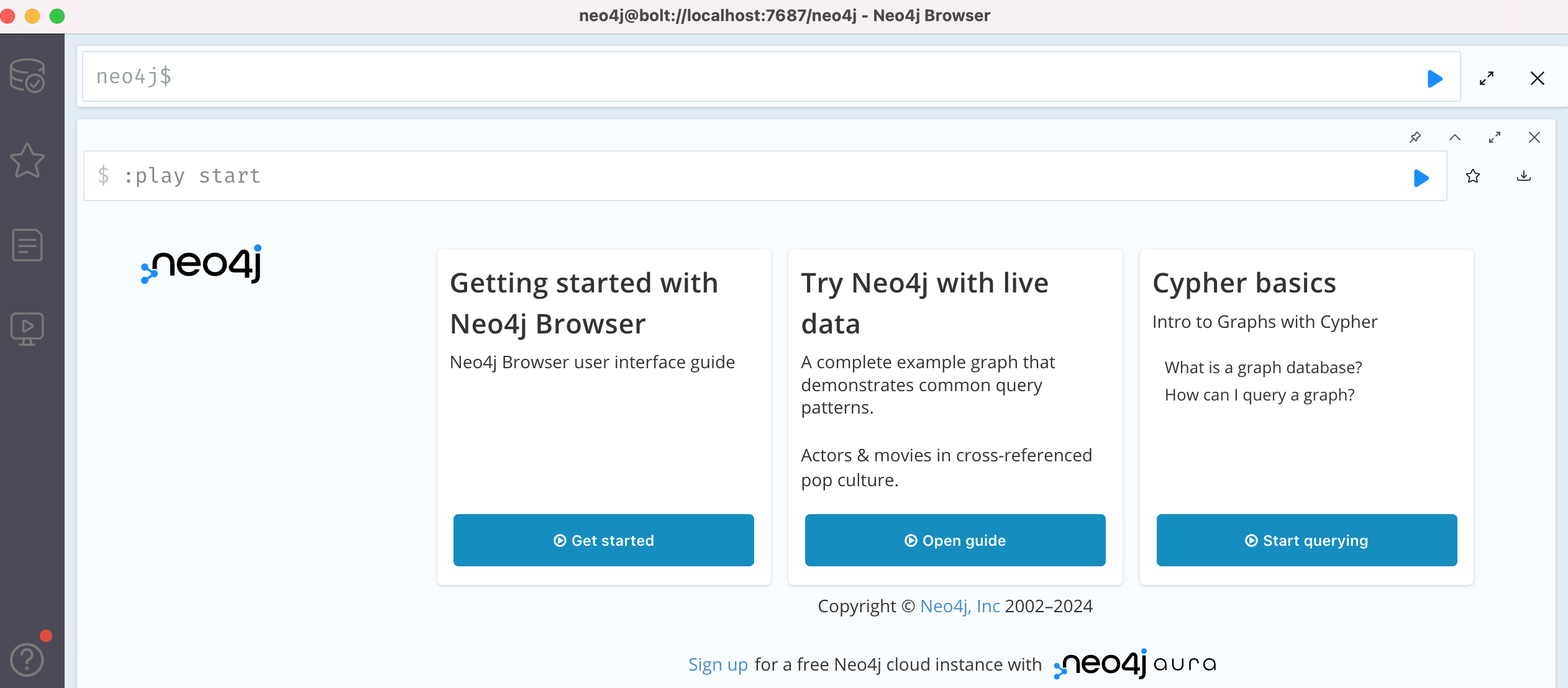Click the pin/save icon on result panel
Image resolution: width=1568 pixels, height=688 pixels.
click(1415, 137)
